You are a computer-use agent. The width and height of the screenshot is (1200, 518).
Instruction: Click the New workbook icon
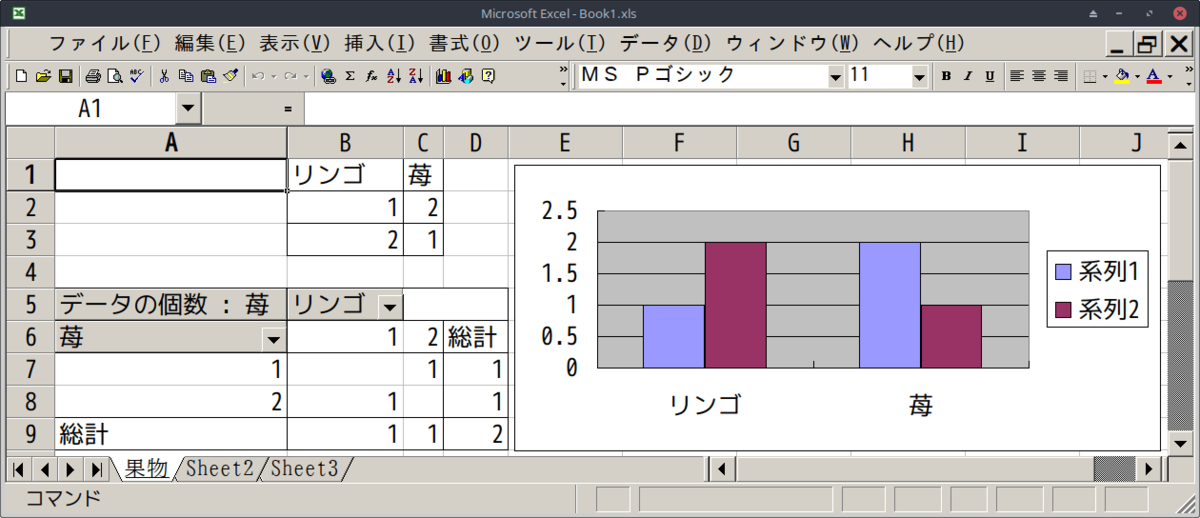tap(21, 76)
